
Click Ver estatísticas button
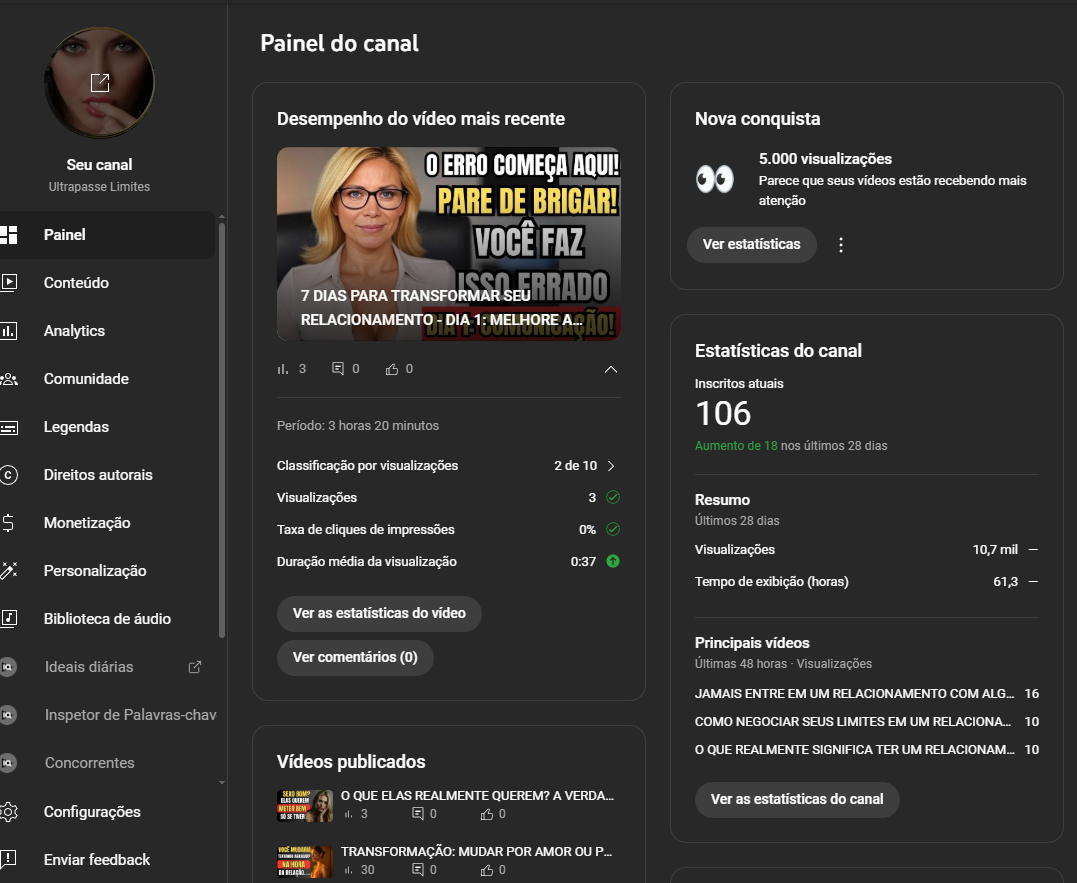(x=751, y=244)
